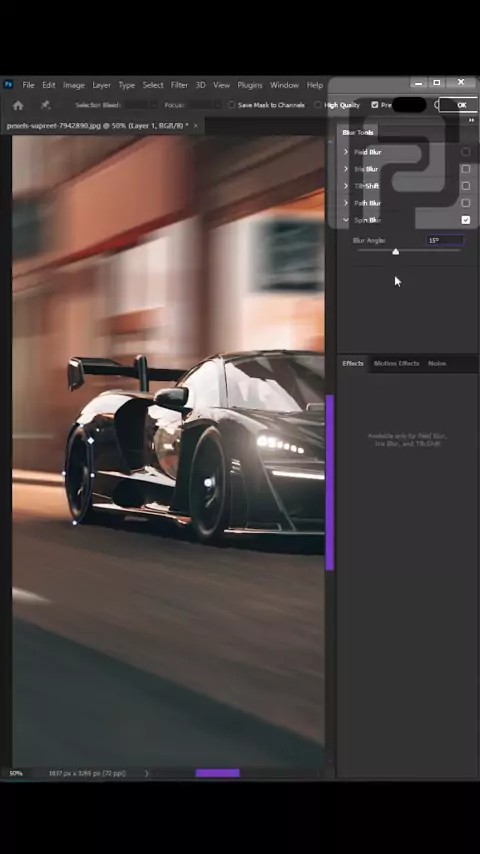The height and width of the screenshot is (854, 480).
Task: Click the document dimensions text in status bar
Action: tap(87, 773)
